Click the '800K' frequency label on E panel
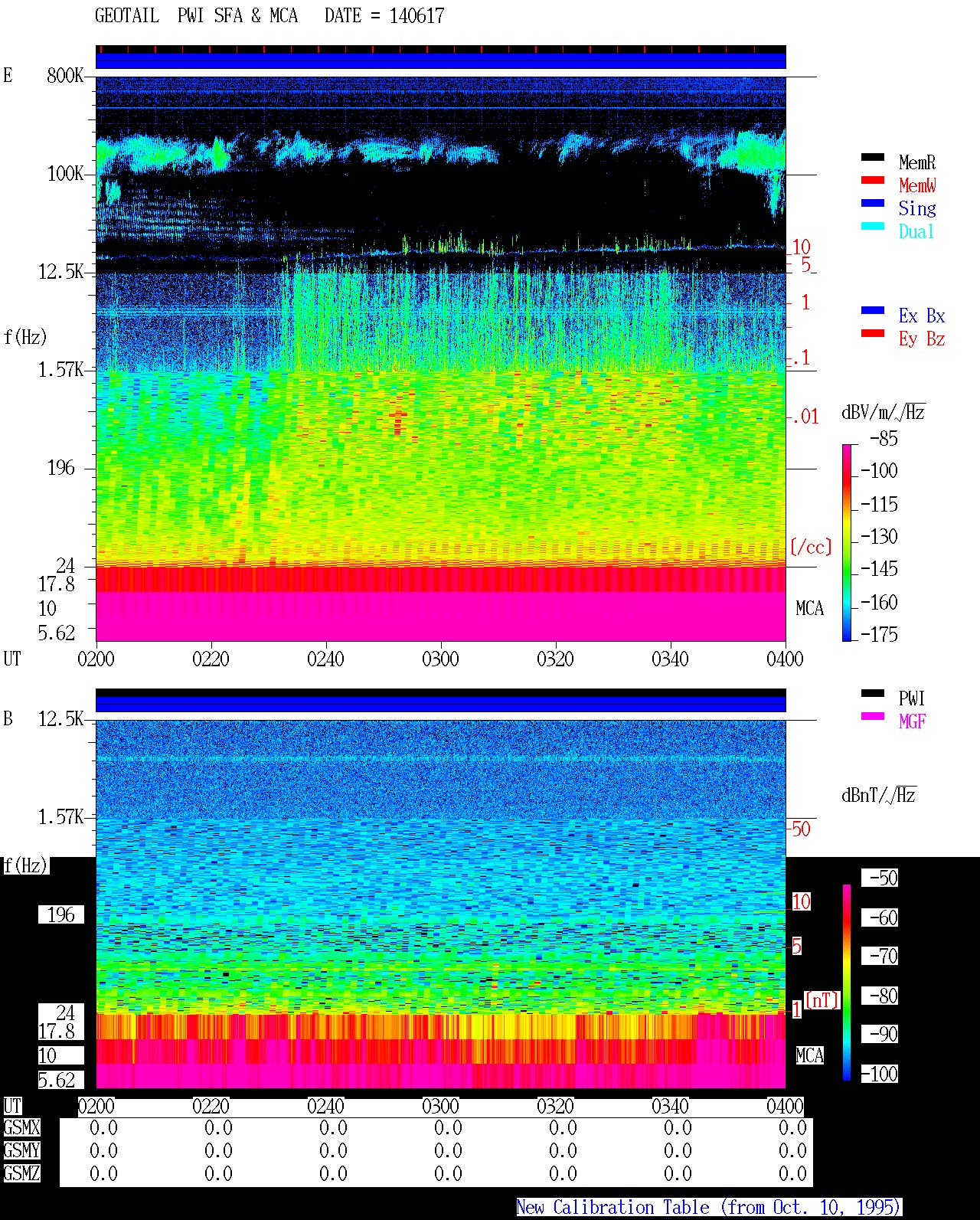This screenshot has width=980, height=1220. point(65,76)
